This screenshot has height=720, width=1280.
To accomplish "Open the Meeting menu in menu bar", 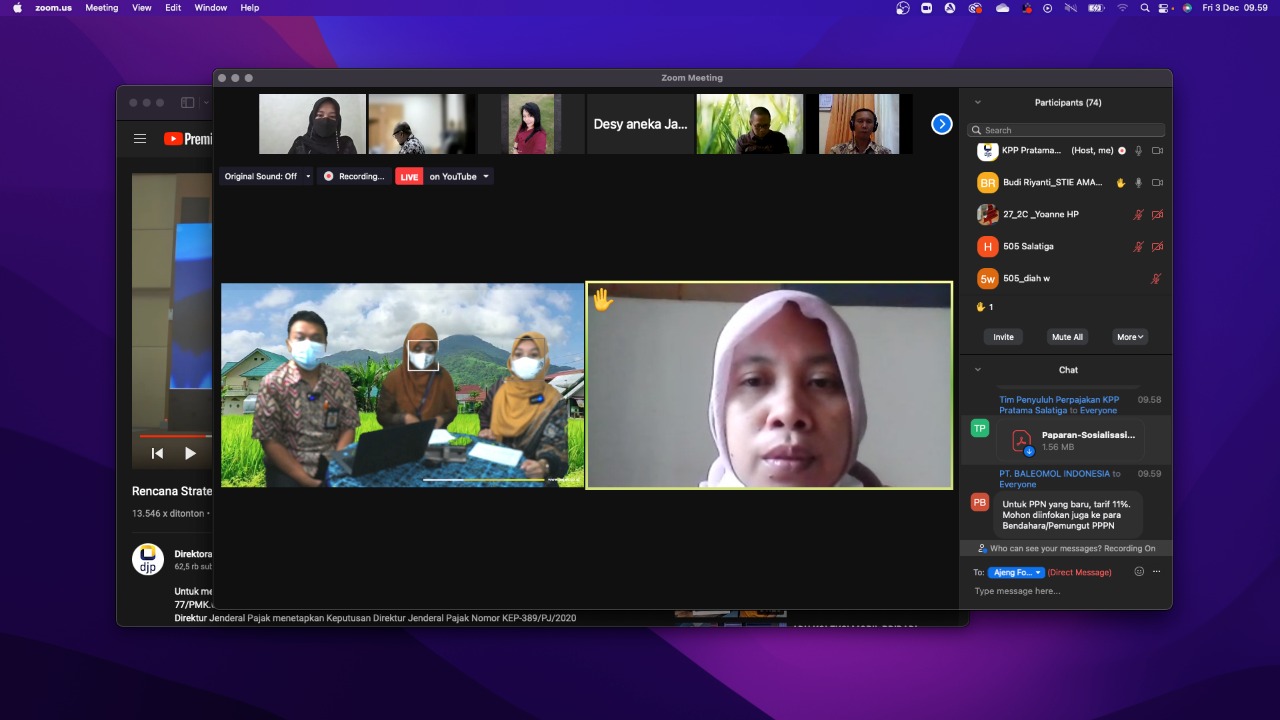I will [101, 8].
